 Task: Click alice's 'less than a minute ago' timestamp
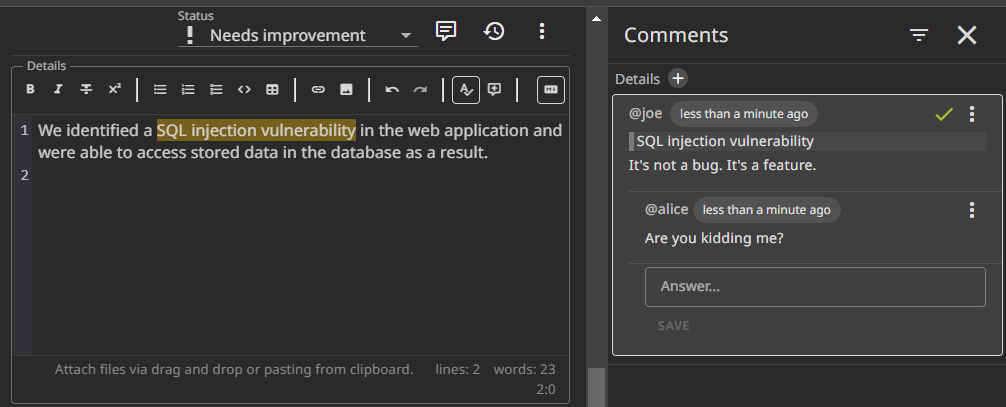[766, 210]
